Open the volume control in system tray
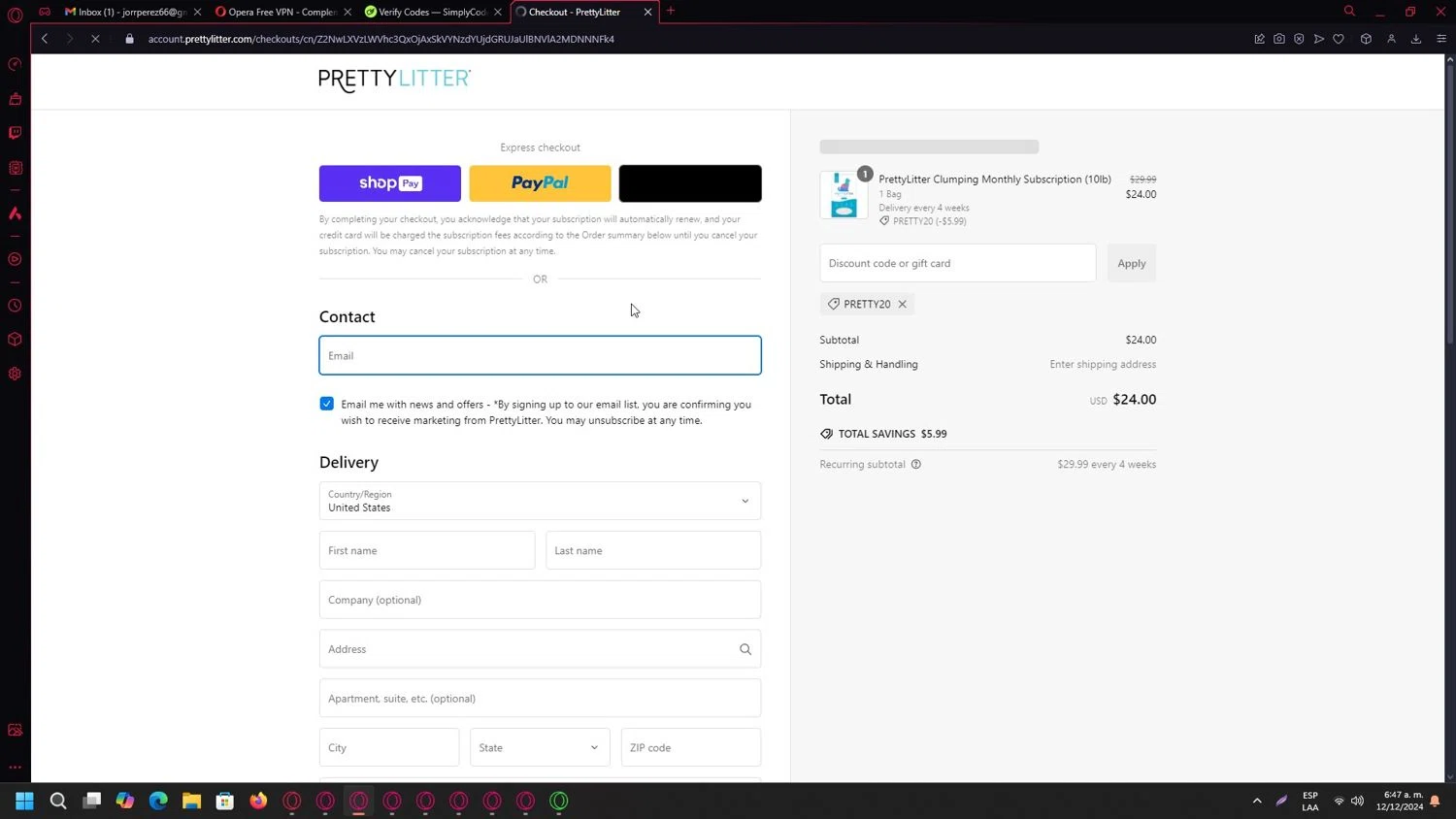Viewport: 1456px width, 819px height. (1357, 801)
